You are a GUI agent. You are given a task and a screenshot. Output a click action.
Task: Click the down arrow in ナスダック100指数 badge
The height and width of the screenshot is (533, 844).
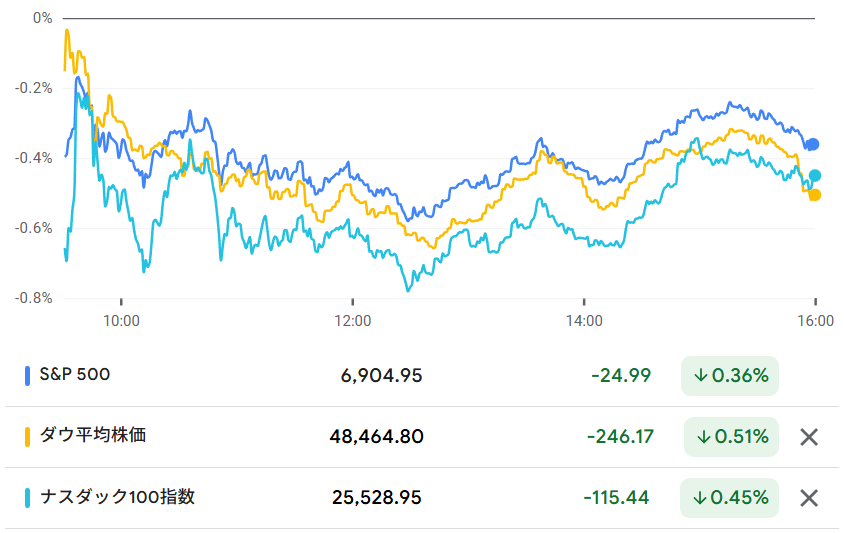point(702,498)
